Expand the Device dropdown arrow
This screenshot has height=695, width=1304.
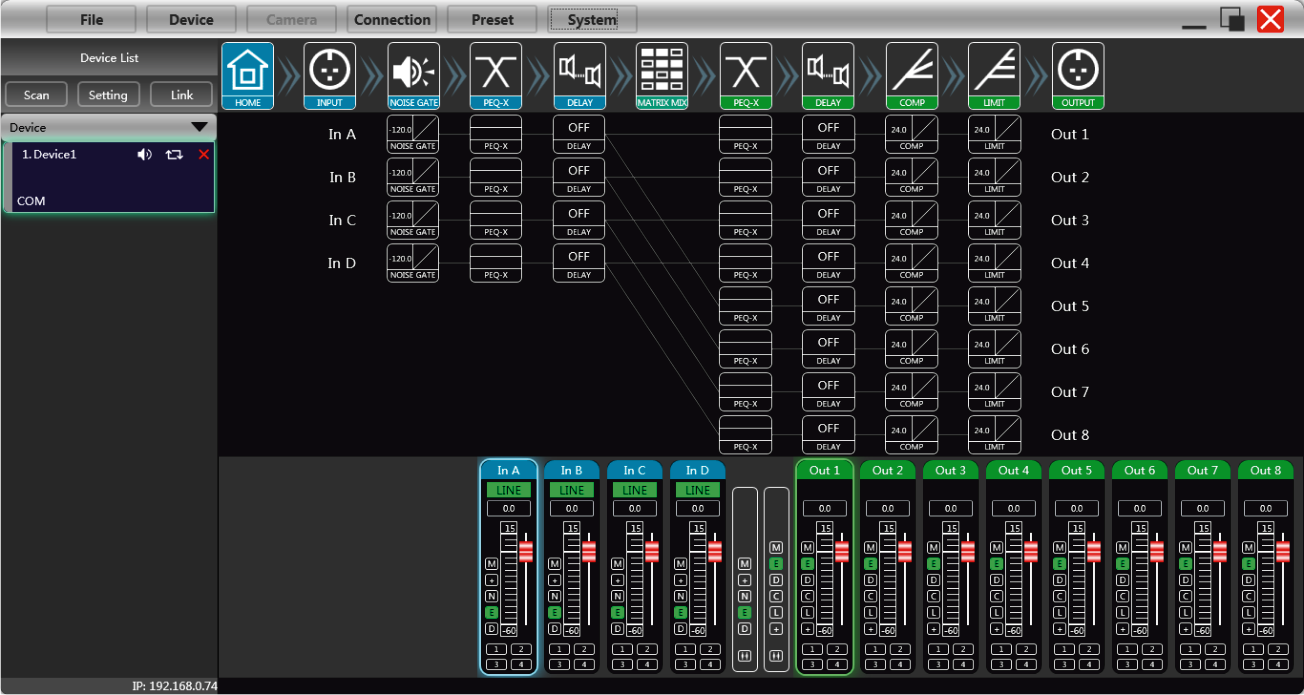click(x=200, y=127)
